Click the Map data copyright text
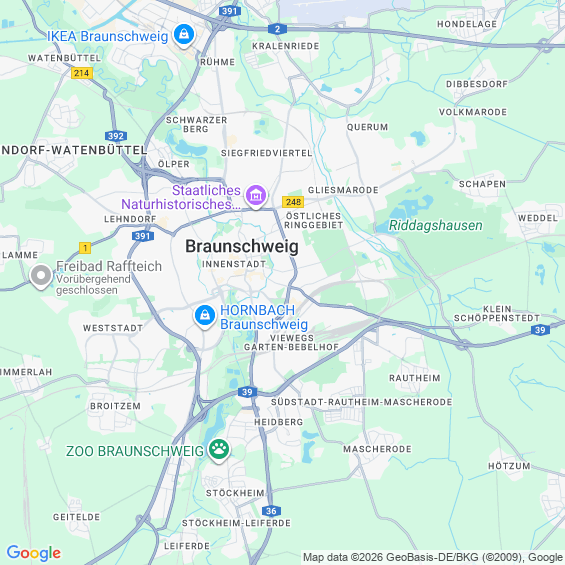The image size is (565, 565). [x=433, y=557]
